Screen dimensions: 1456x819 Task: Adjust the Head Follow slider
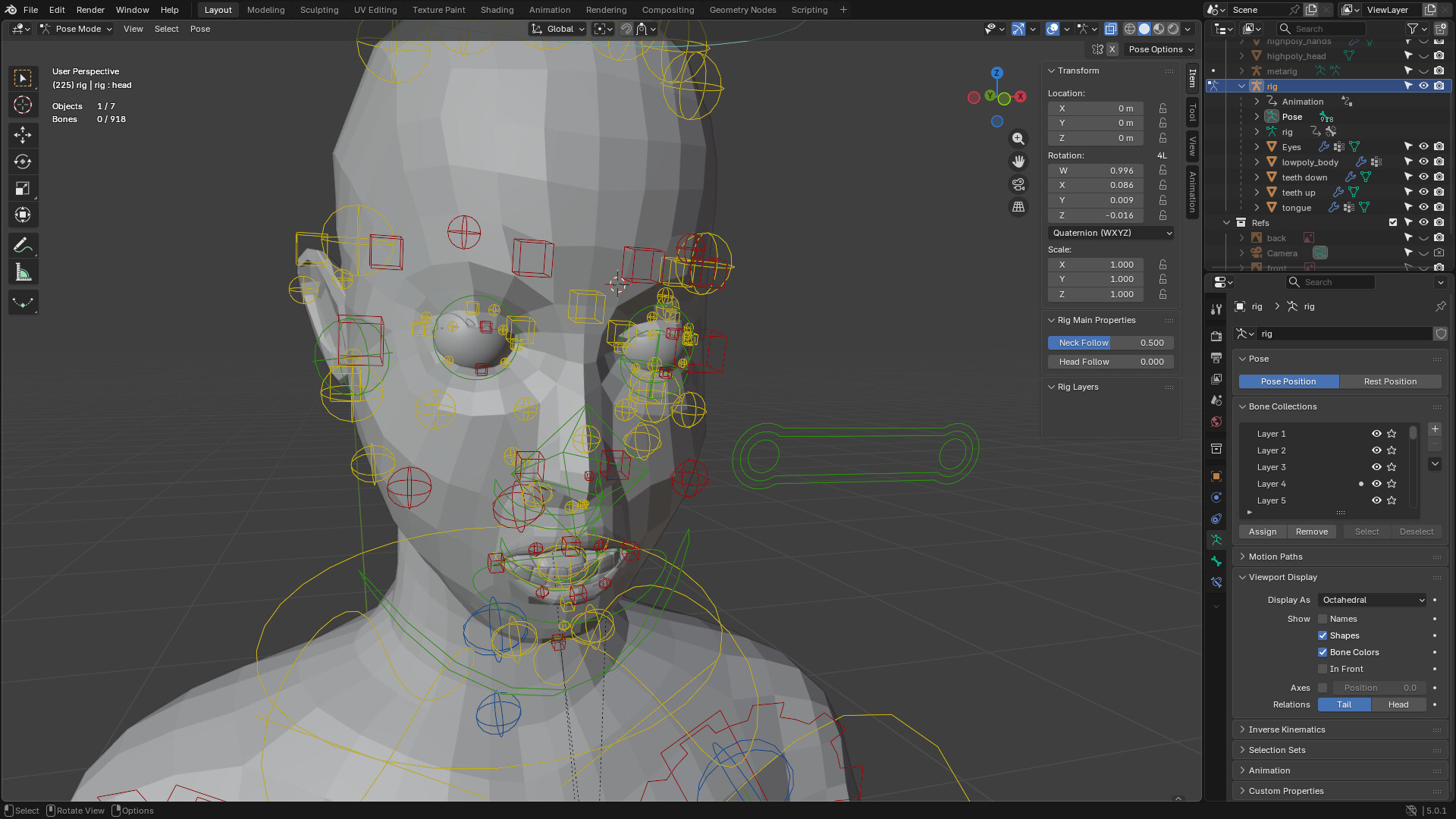point(1111,362)
